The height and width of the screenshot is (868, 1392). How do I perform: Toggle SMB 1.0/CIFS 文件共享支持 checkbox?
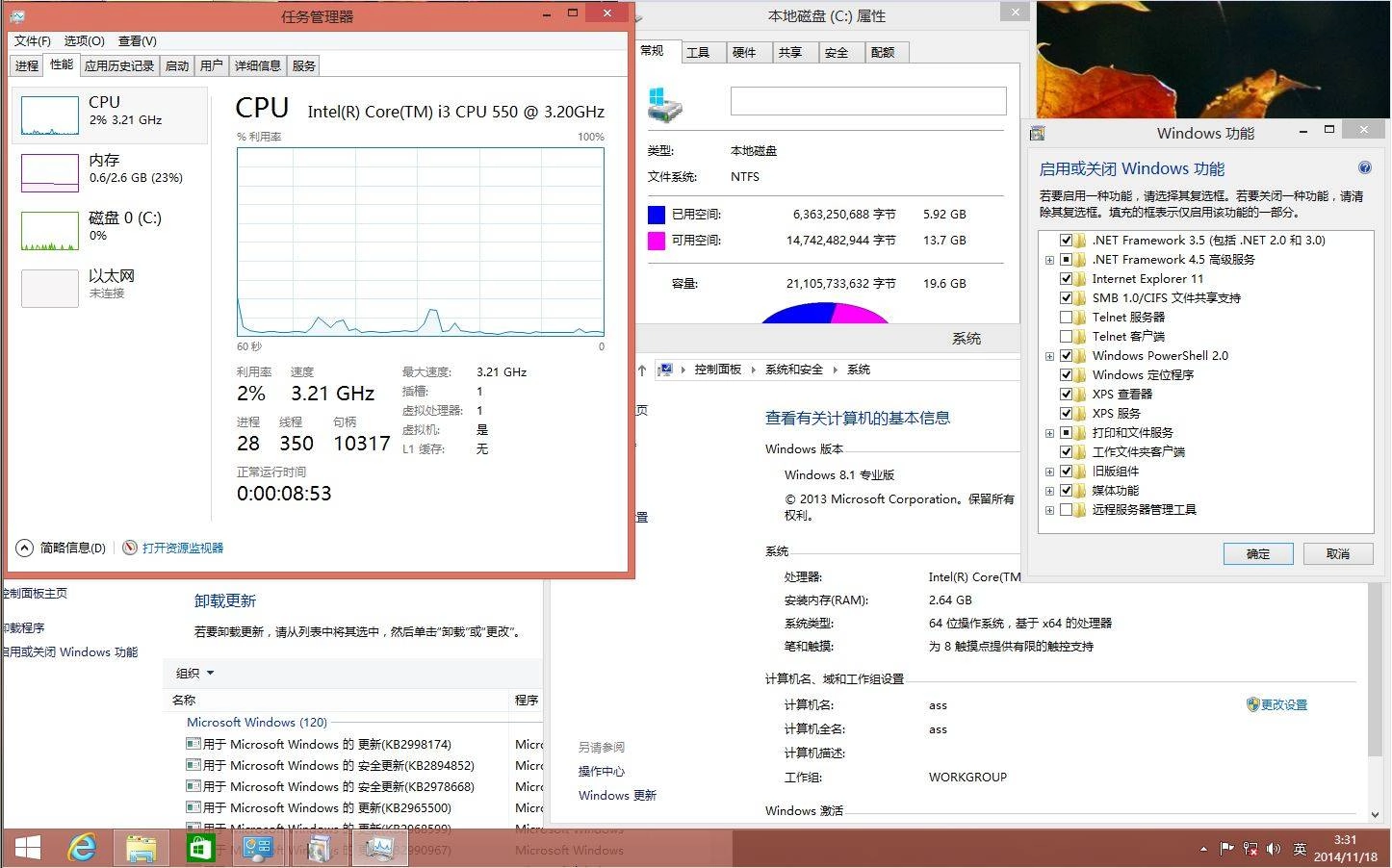(x=1066, y=297)
